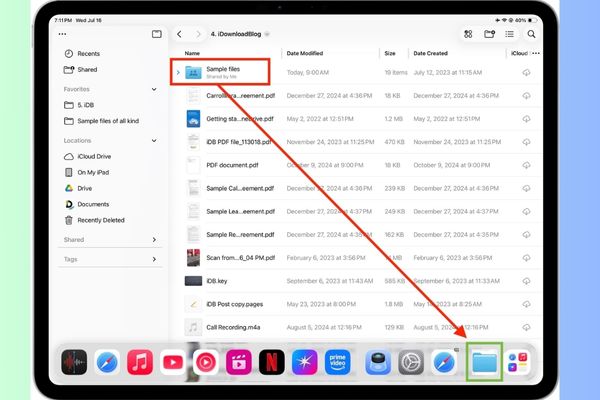Image resolution: width=600 pixels, height=400 pixels.
Task: Open Voice Memos from the Dock
Action: pyautogui.click(x=74, y=362)
